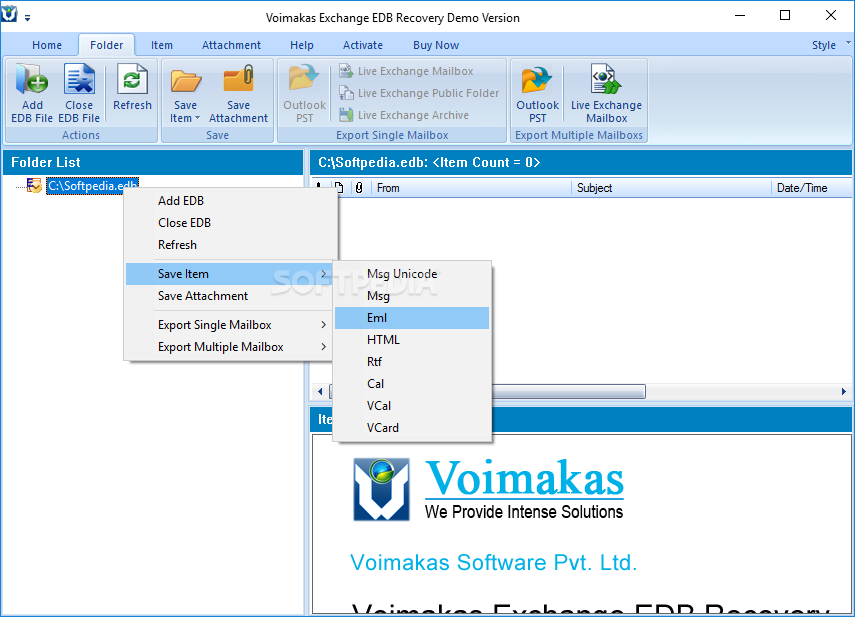
Task: Open the Home ribbon tab
Action: pyautogui.click(x=47, y=45)
